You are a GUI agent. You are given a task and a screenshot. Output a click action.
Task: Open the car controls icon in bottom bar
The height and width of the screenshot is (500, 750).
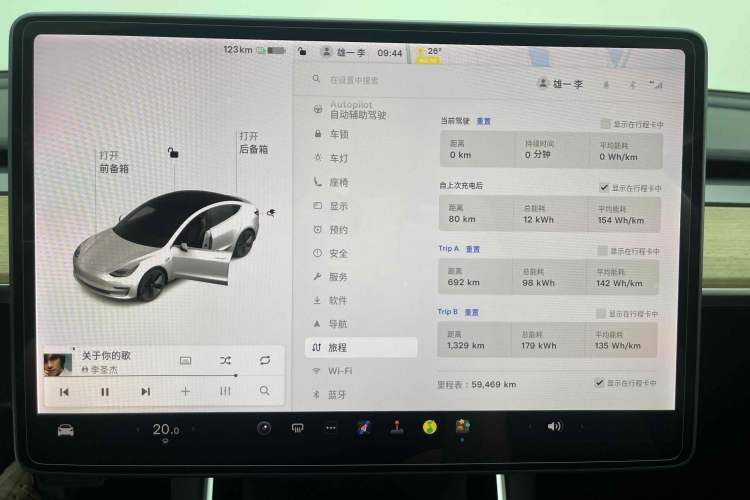[65, 430]
